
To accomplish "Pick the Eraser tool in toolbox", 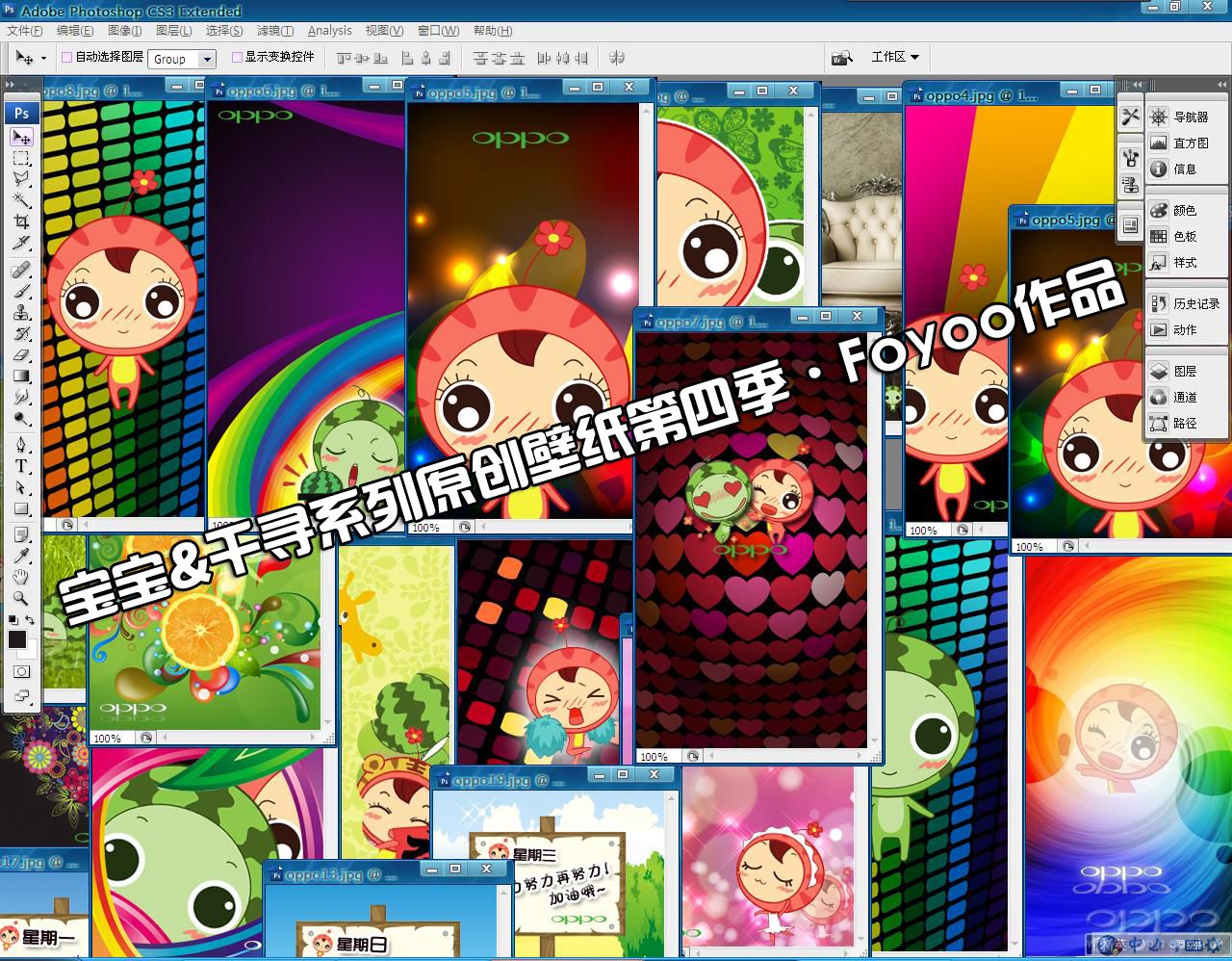I will click(21, 355).
